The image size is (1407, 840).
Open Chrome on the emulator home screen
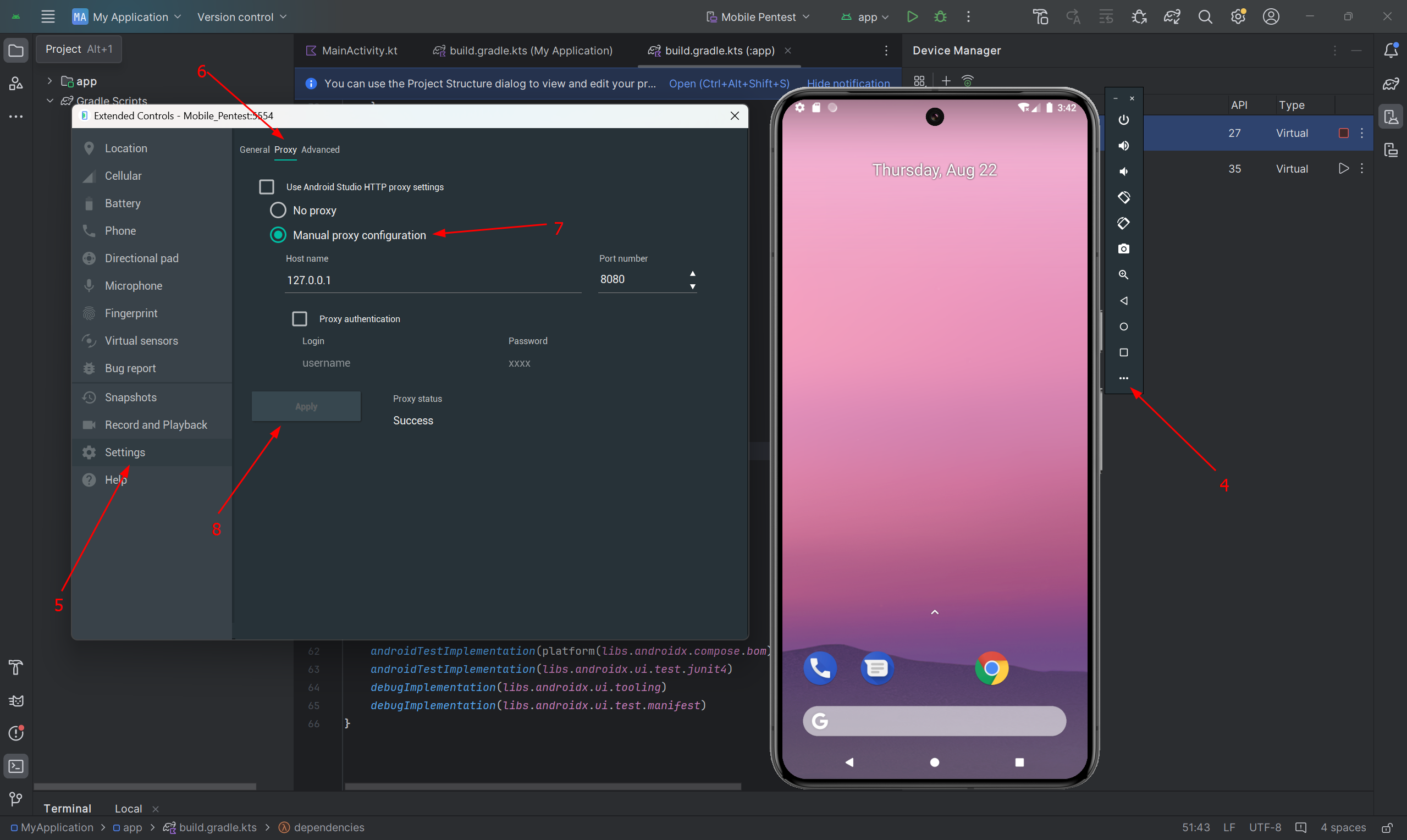click(x=991, y=668)
